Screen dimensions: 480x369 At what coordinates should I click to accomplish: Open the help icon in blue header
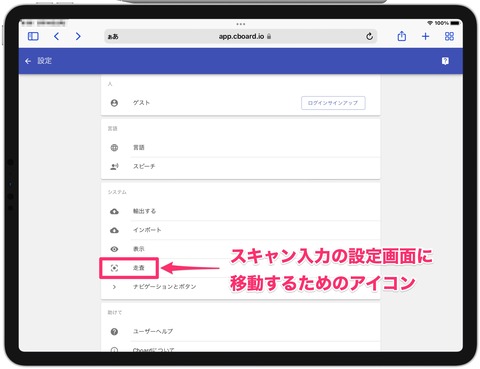[x=445, y=61]
